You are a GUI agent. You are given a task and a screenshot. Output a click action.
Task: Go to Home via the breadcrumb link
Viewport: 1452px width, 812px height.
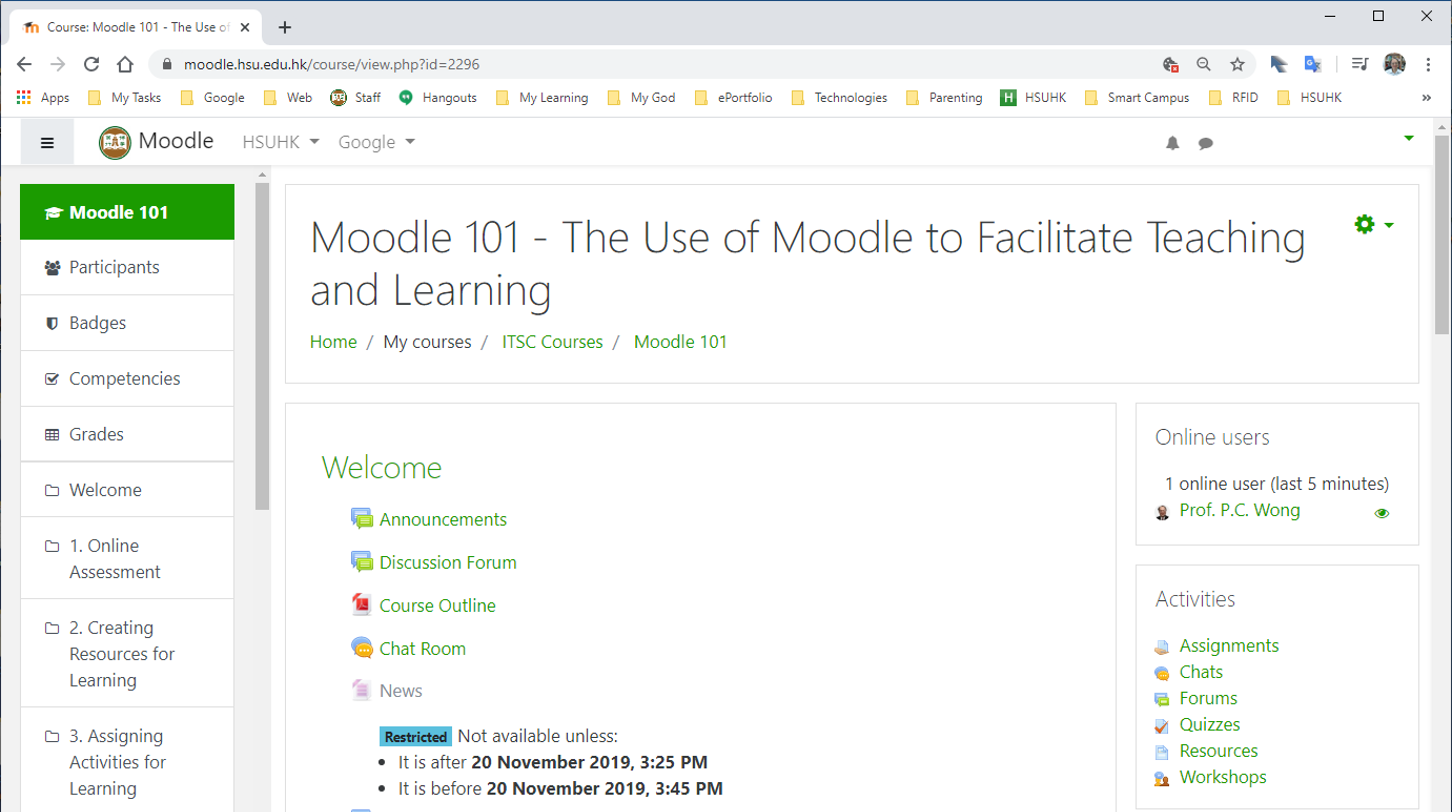[333, 341]
